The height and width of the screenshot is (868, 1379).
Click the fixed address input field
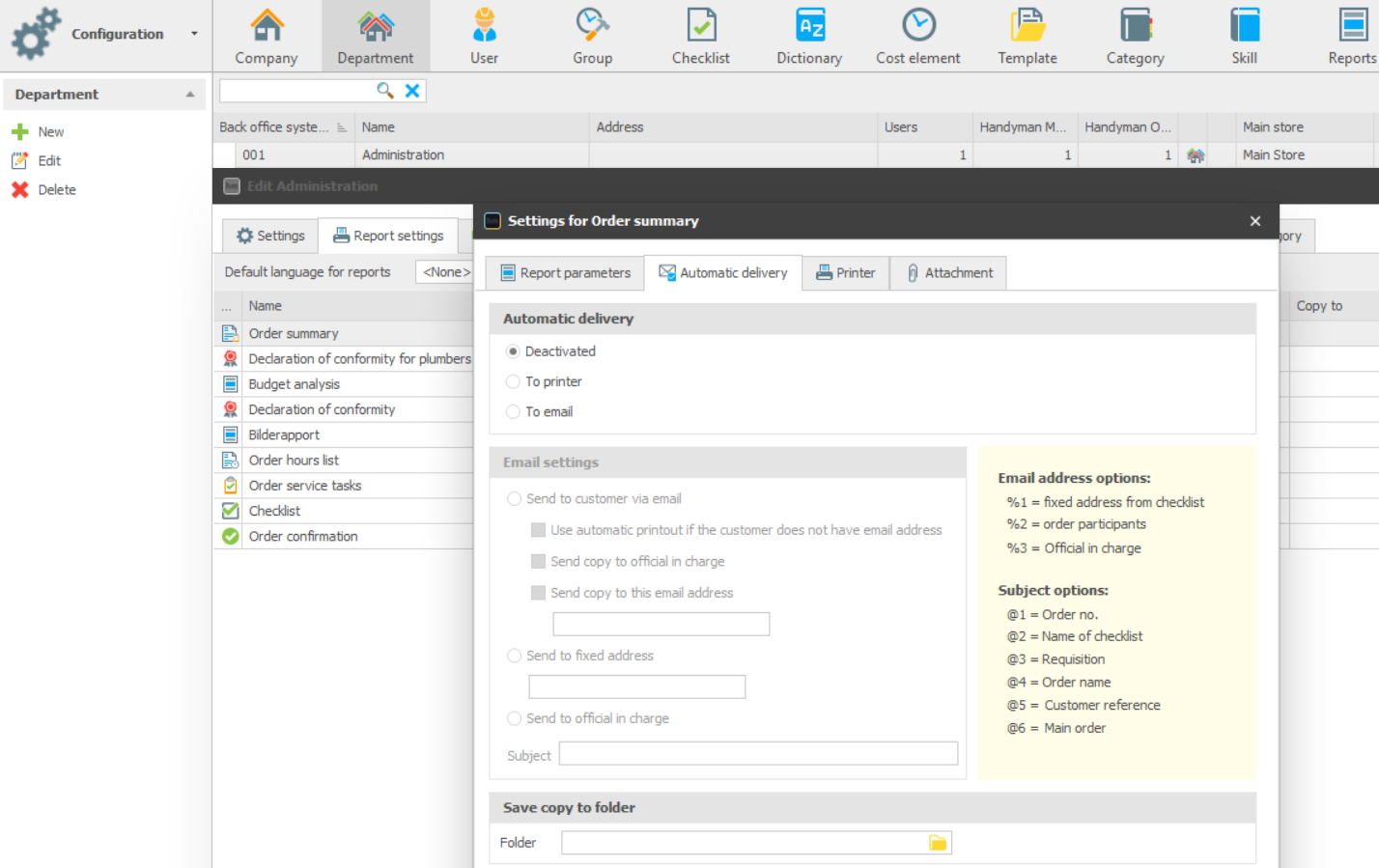637,686
